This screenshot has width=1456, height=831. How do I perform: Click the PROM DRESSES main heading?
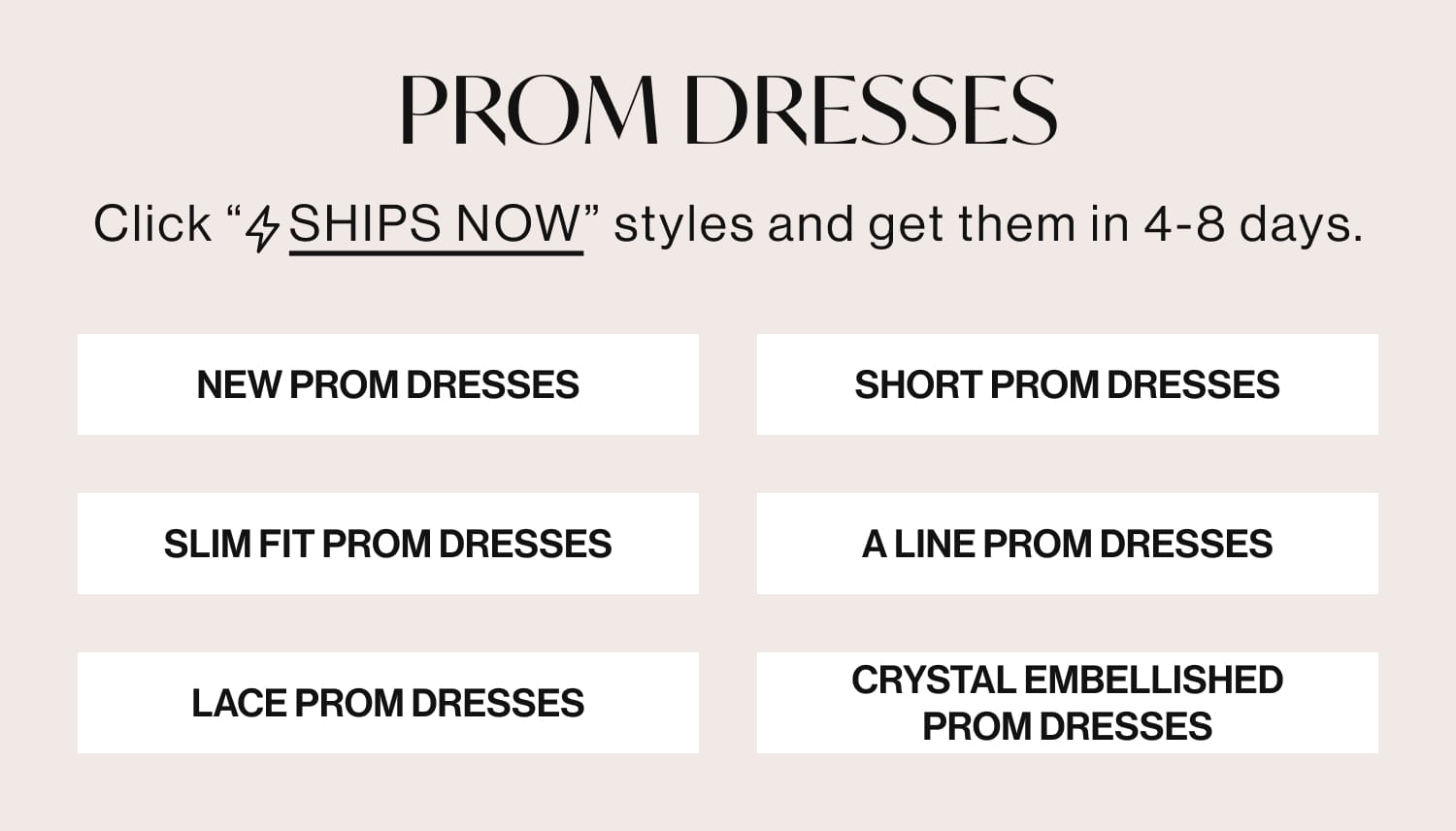pos(728,110)
